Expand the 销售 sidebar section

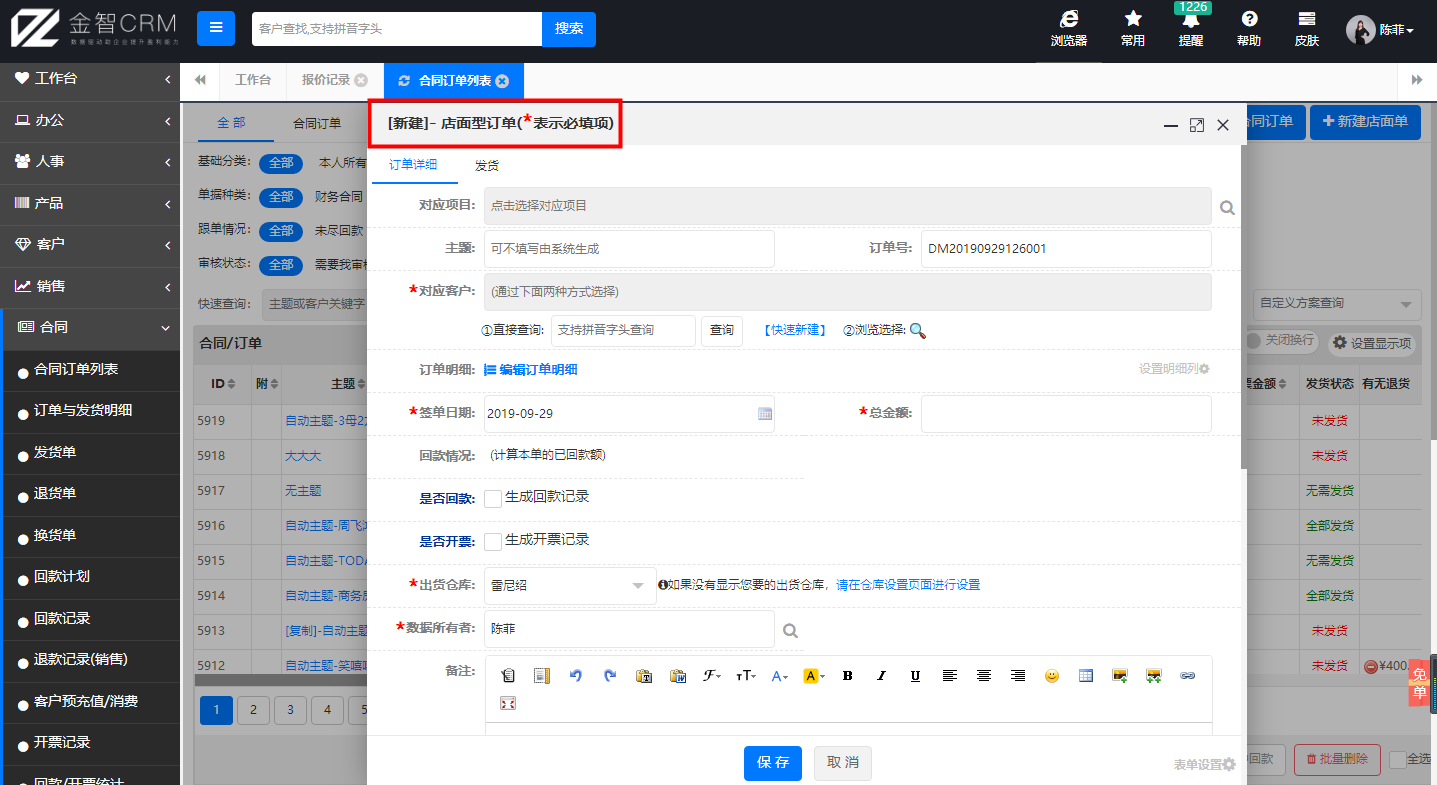point(90,286)
